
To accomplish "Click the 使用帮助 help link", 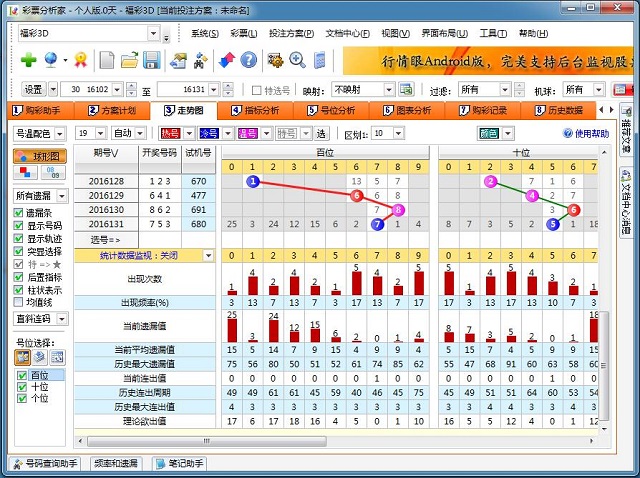I will click(586, 133).
